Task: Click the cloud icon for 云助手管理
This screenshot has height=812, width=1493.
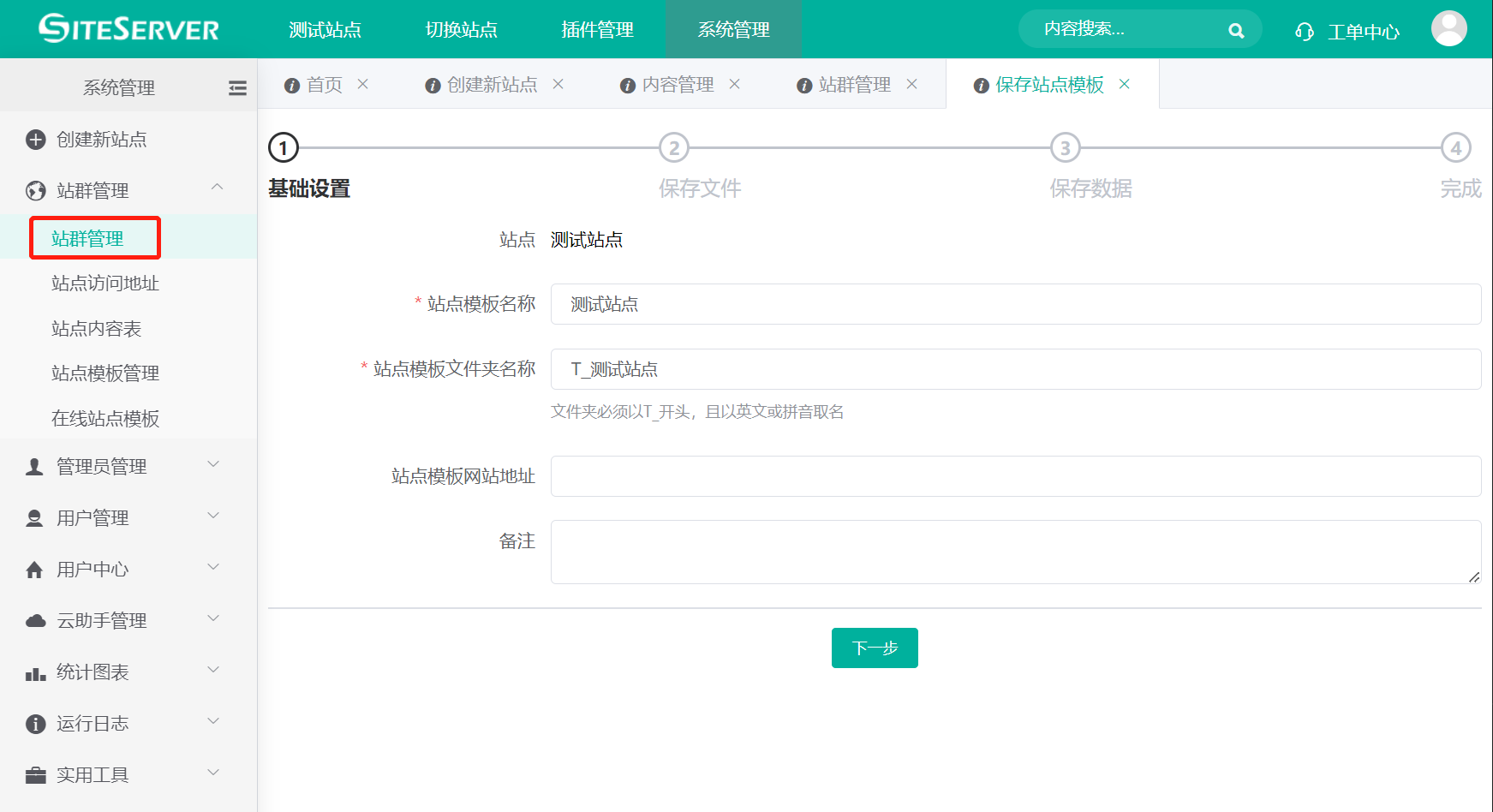Action: 34,619
